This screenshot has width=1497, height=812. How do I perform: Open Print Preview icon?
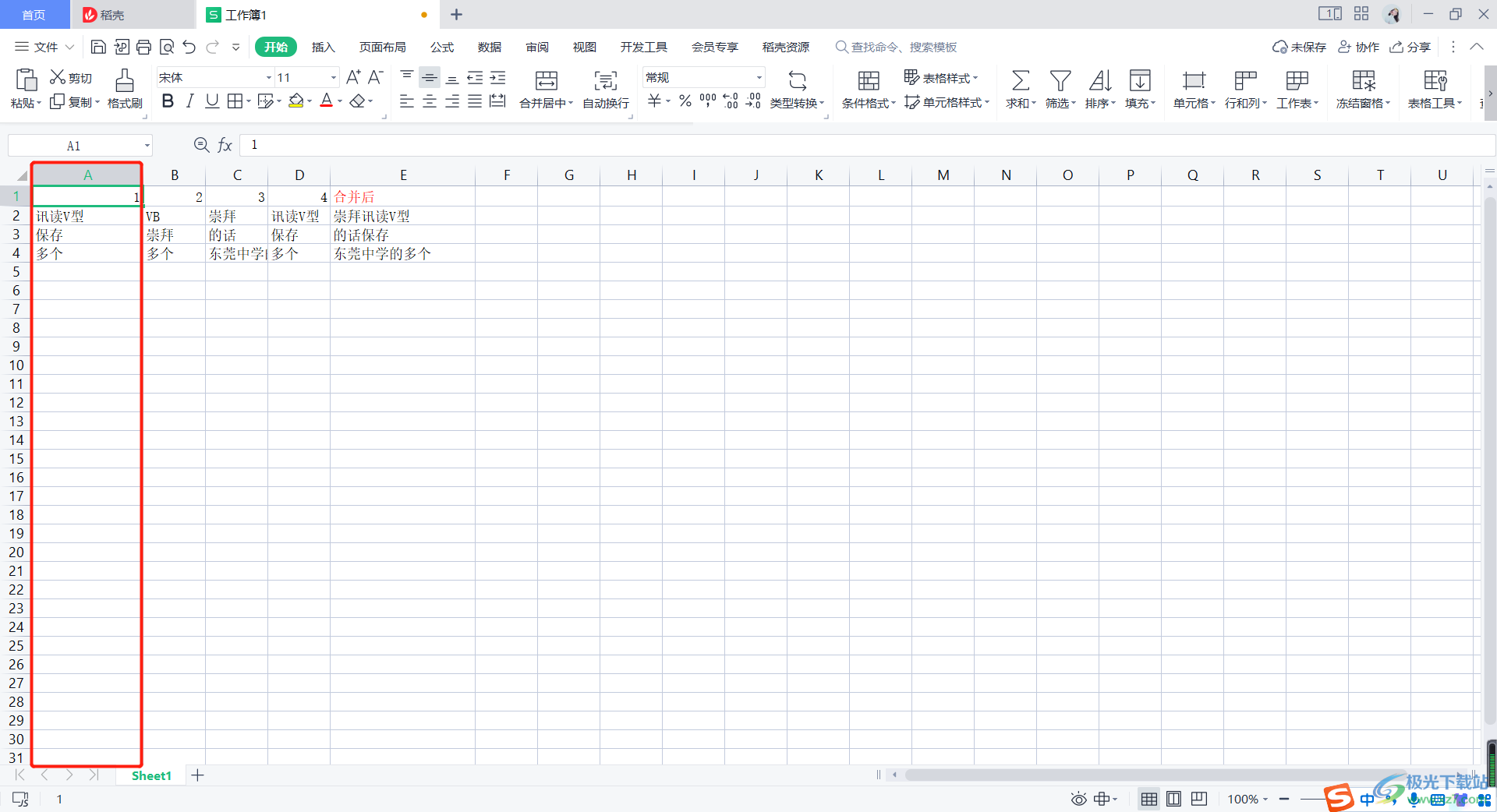pos(166,47)
